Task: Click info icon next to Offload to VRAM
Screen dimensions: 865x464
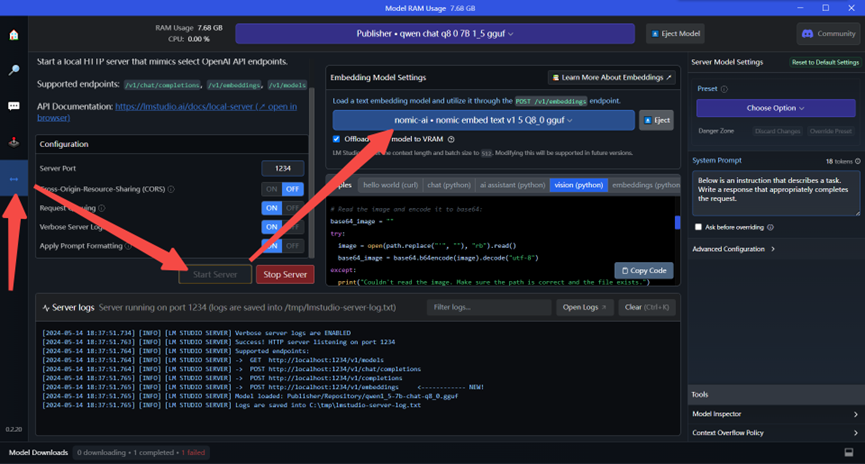Action: (451, 139)
